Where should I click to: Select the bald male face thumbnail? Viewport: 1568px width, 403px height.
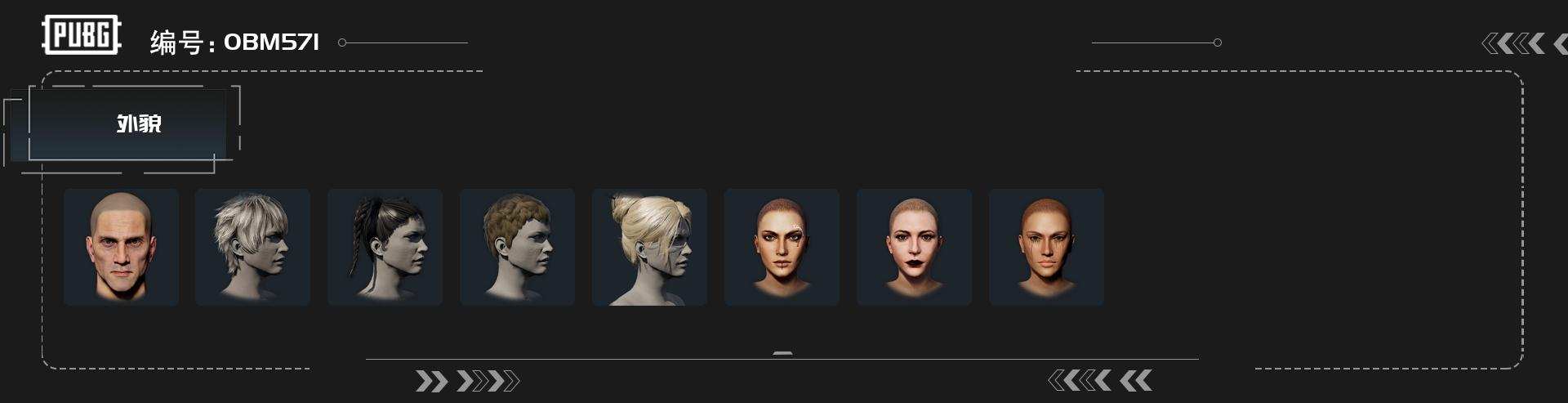tap(121, 247)
